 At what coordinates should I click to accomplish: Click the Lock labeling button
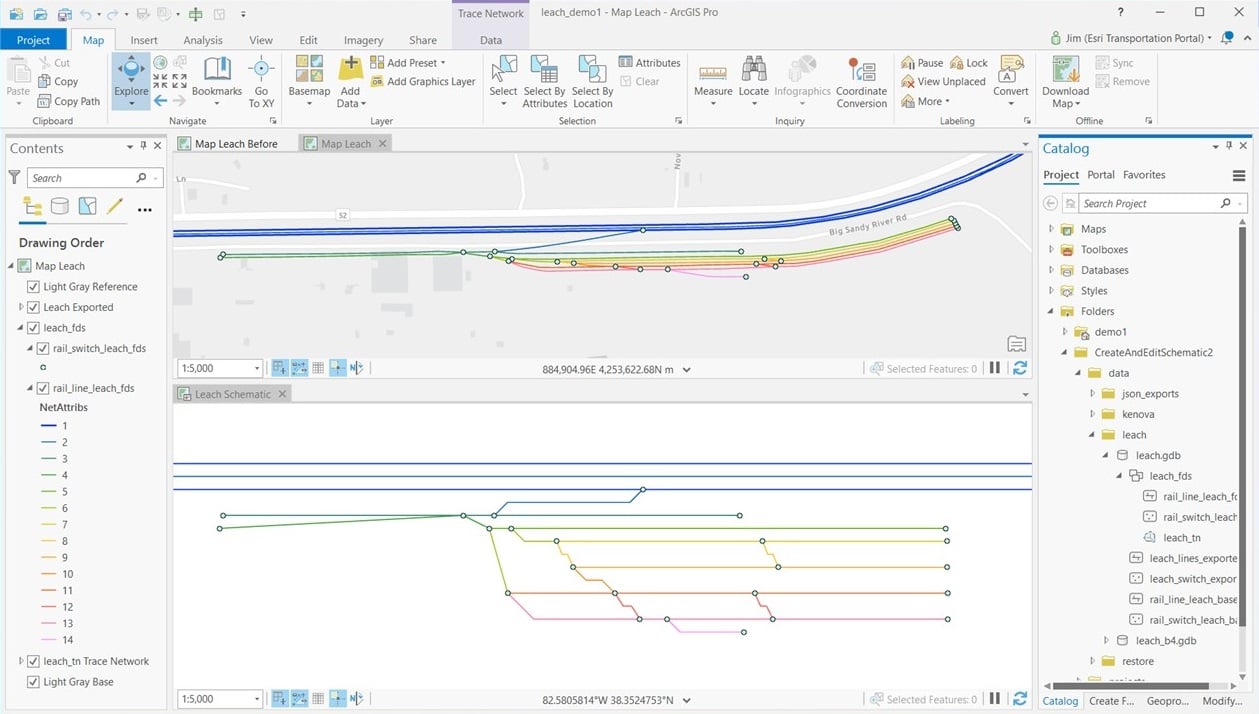coord(969,63)
